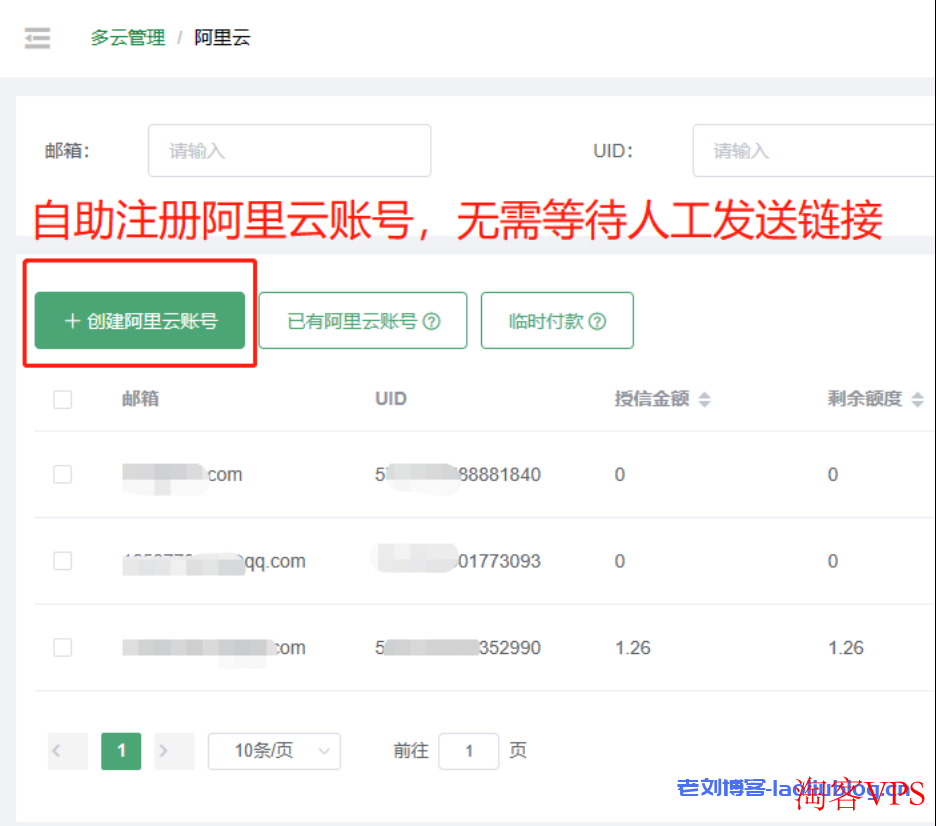Collapse the sidebar with the hamburger icon
The width and height of the screenshot is (936, 826).
click(37, 38)
